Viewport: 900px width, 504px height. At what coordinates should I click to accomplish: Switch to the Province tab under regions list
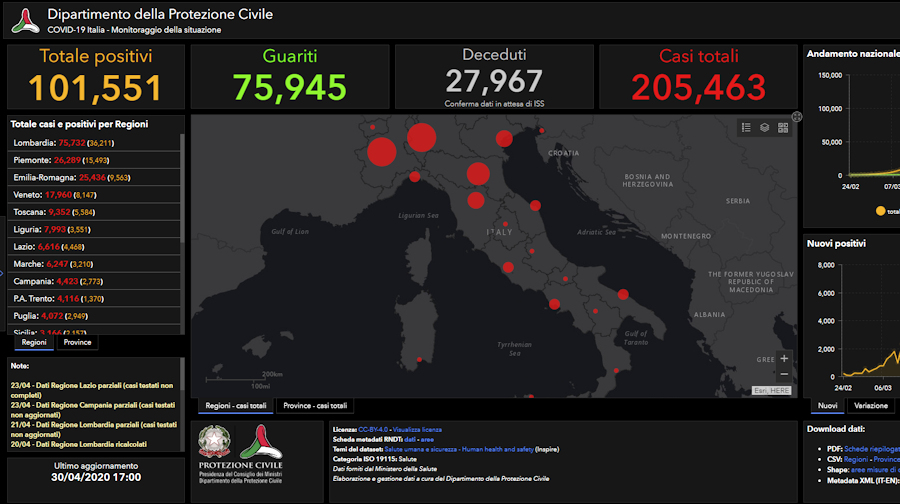[x=77, y=342]
